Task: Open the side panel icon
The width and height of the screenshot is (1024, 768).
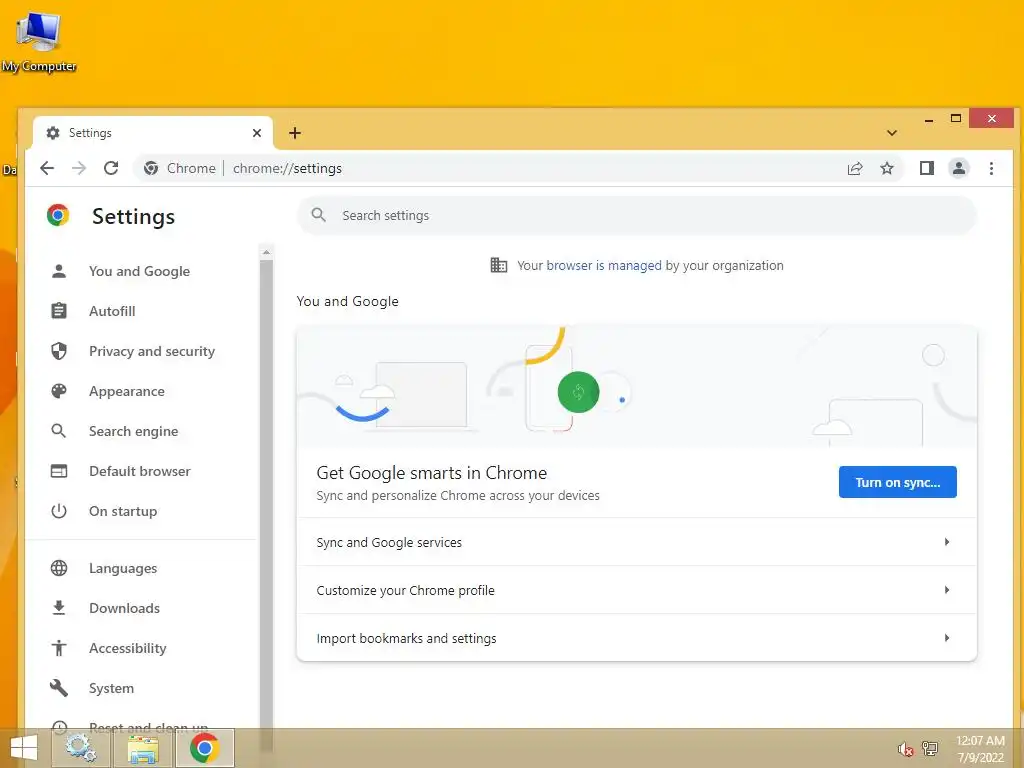Action: [927, 168]
